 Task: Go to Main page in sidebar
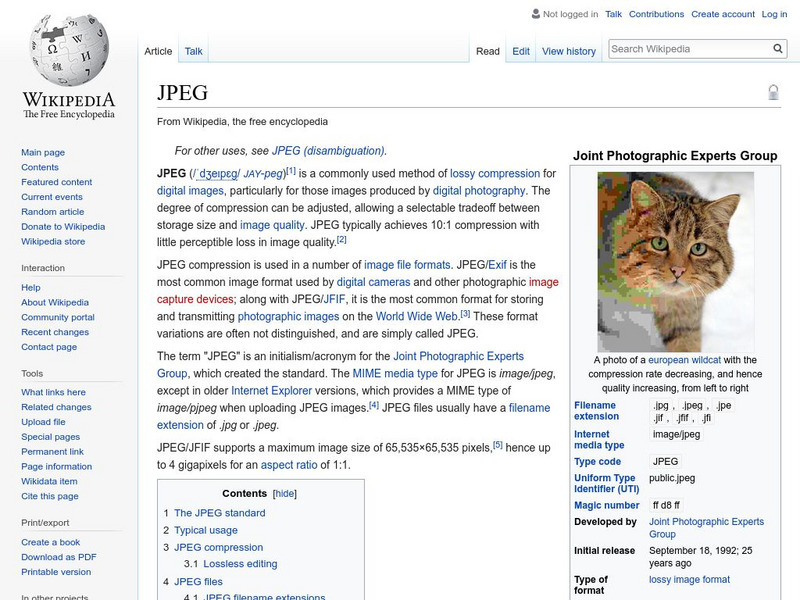click(x=43, y=152)
